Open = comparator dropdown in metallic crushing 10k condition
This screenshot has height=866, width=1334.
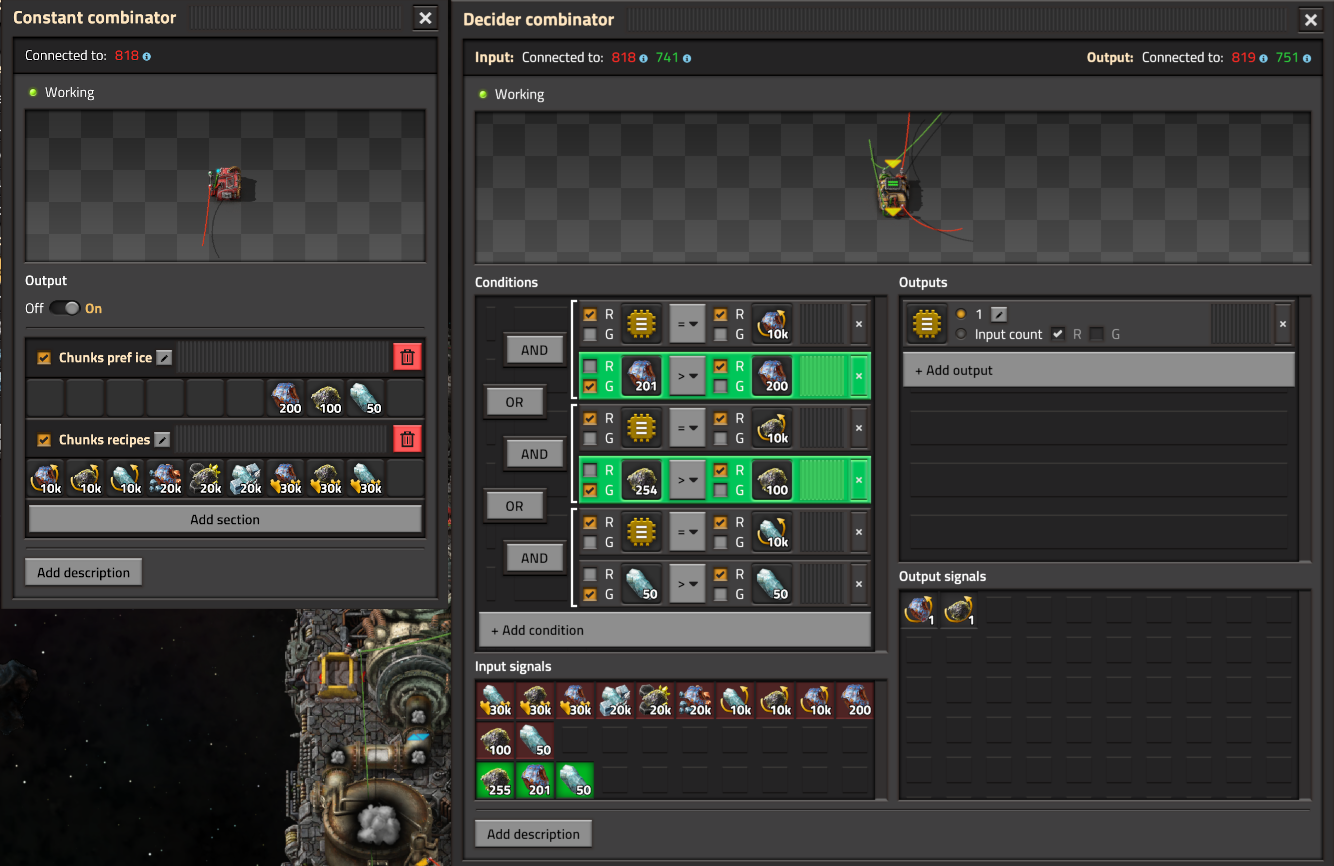coord(688,324)
